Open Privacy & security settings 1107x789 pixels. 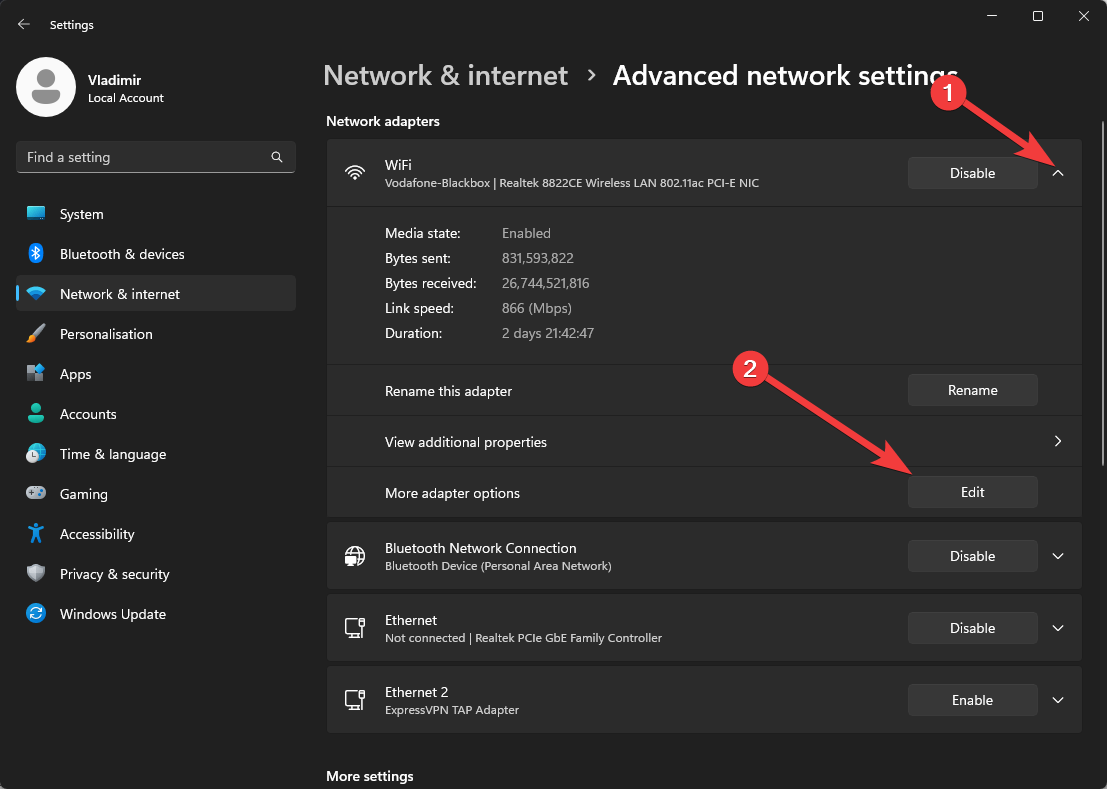click(x=114, y=574)
